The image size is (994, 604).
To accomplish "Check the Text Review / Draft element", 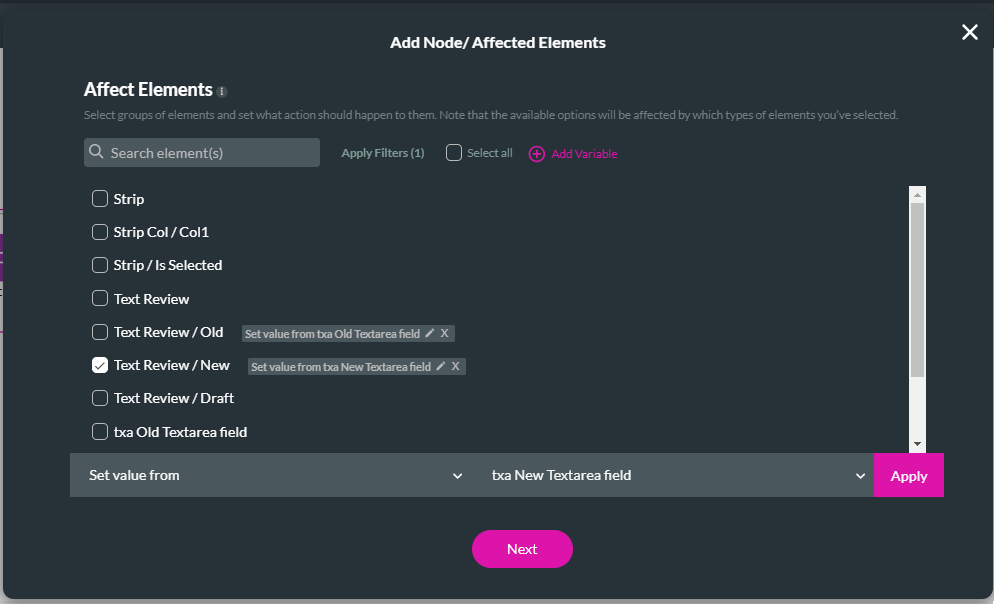I will (x=100, y=398).
